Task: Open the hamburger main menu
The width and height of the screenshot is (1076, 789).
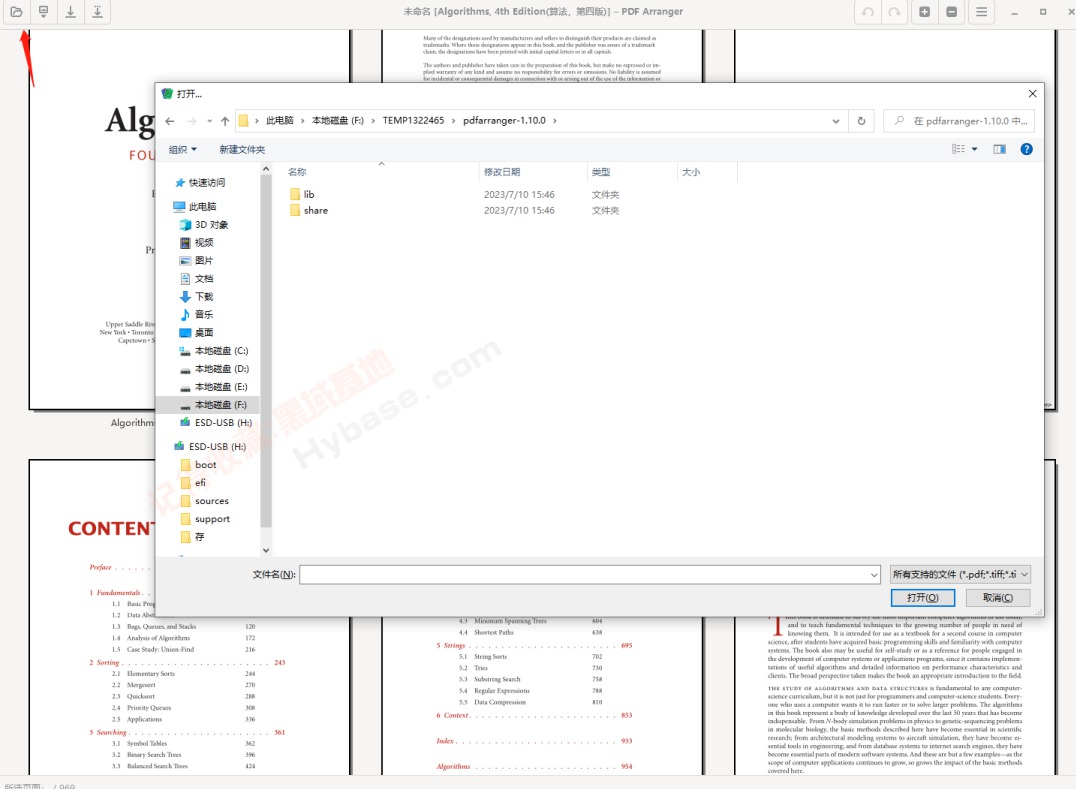Action: tap(982, 12)
